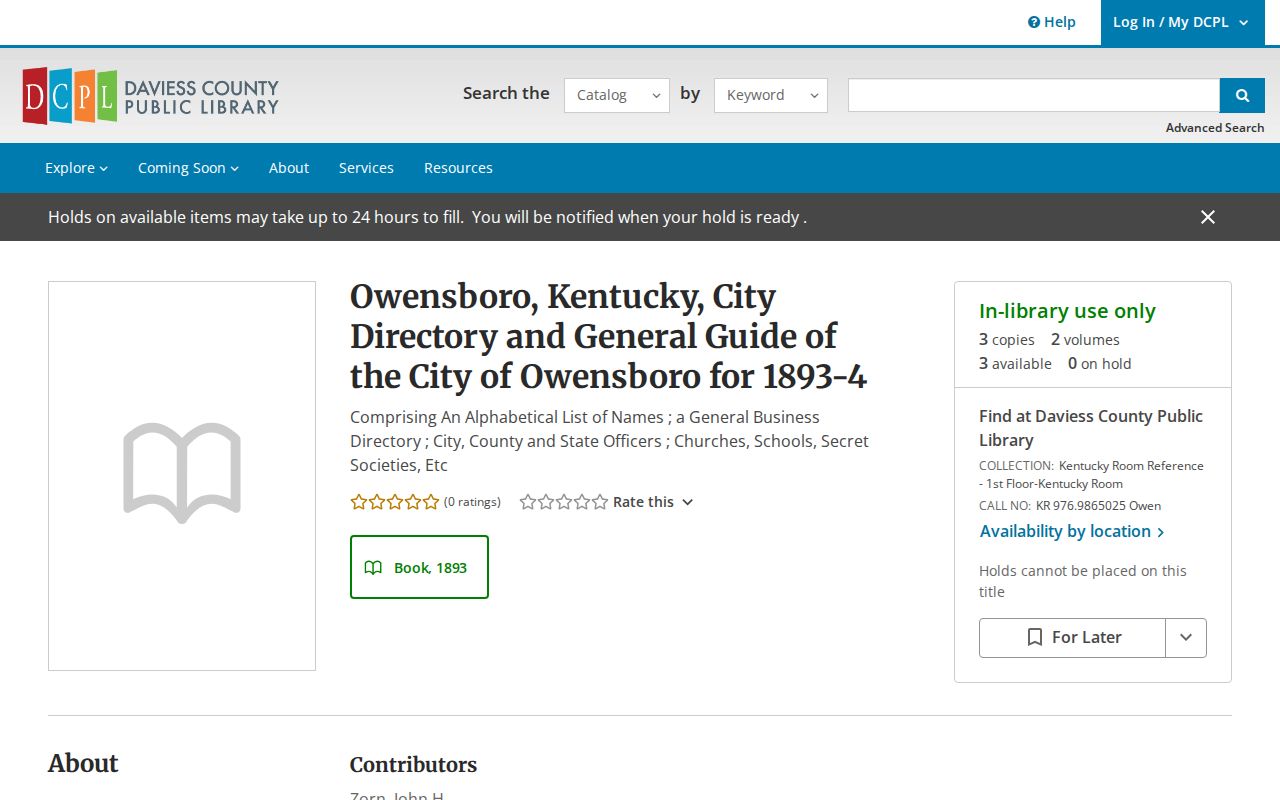
Task: Click the (0 ratings) text
Action: (472, 502)
